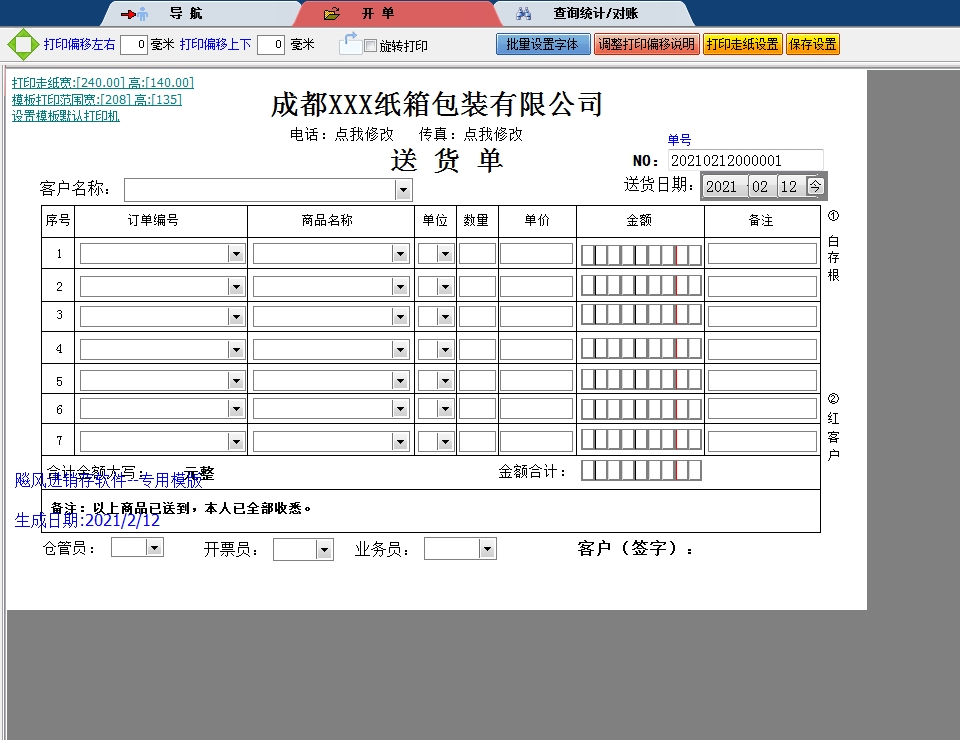Open row 5 单位 dropdown

point(445,382)
